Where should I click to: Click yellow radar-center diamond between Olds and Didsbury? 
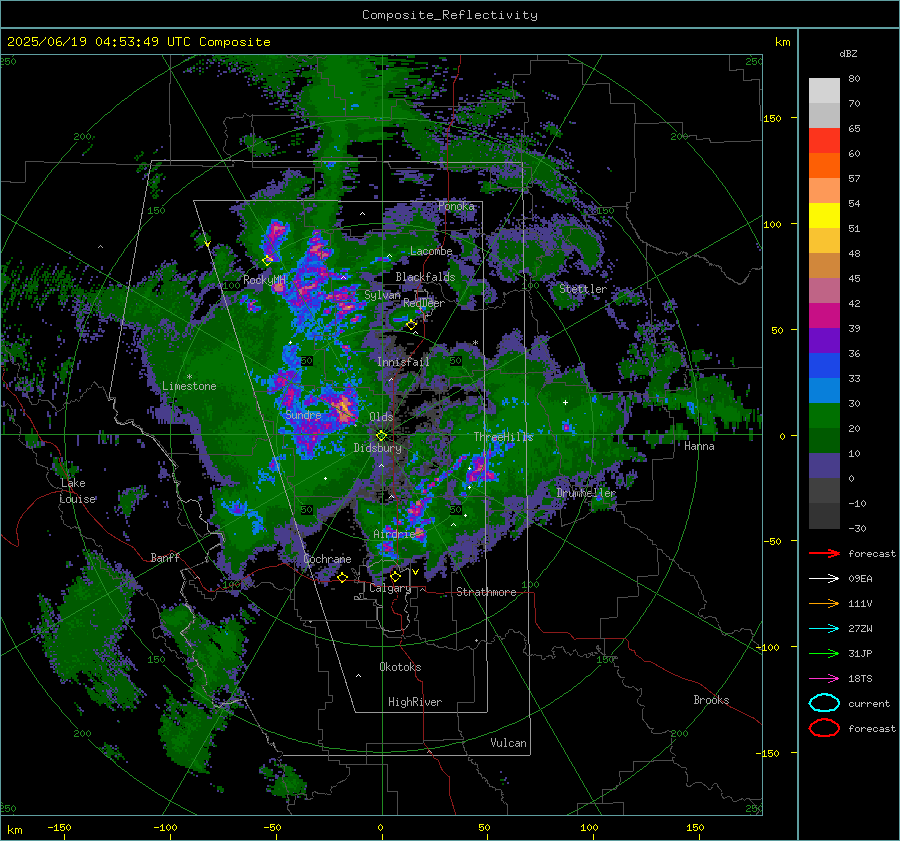pos(381,436)
